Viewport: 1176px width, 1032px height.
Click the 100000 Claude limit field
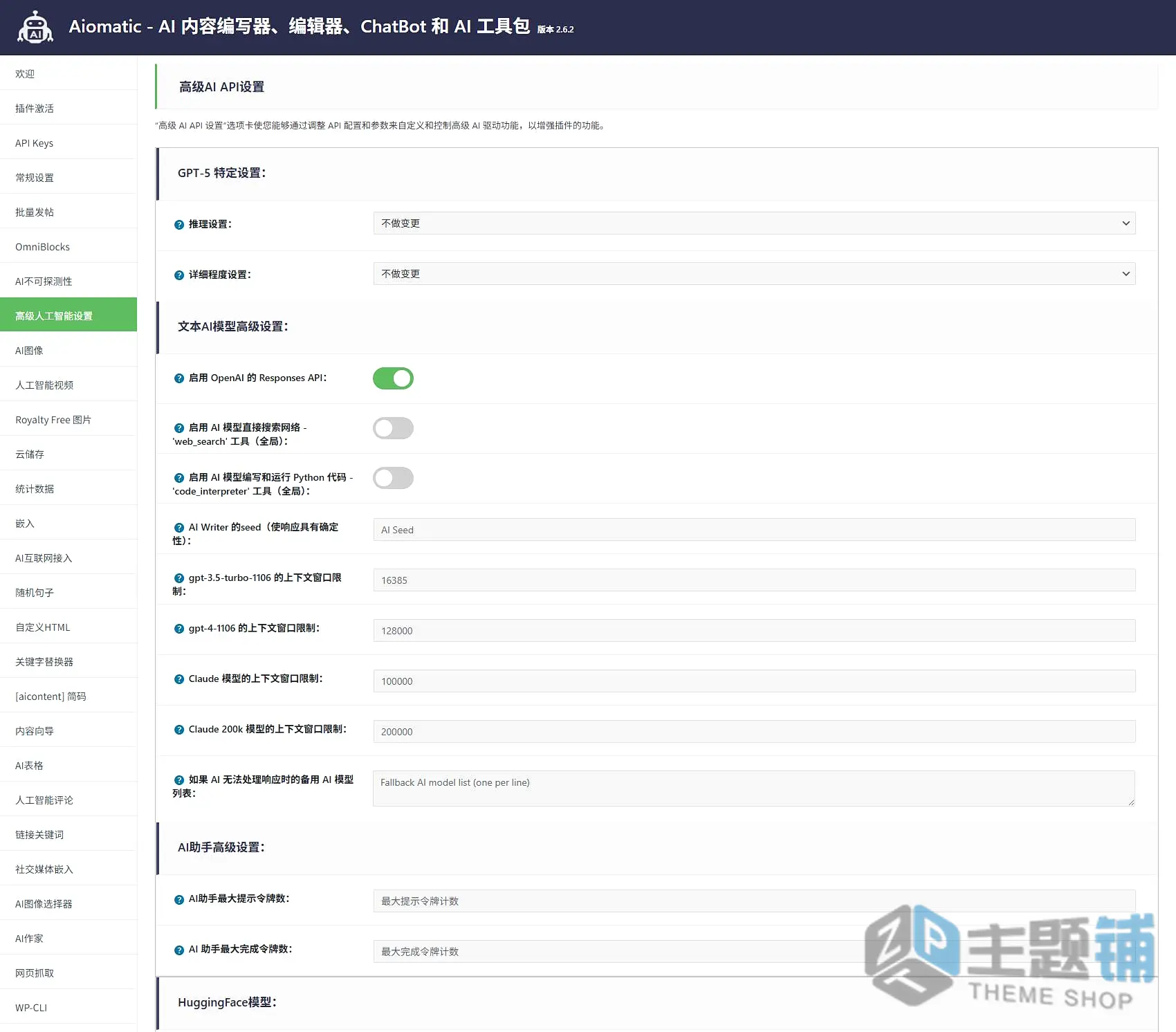point(754,681)
